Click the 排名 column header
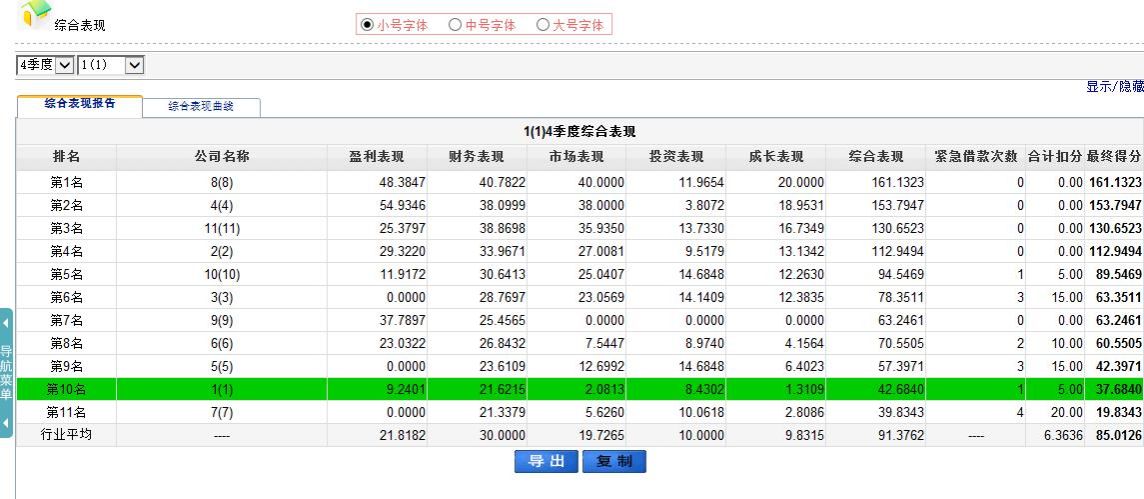 click(66, 156)
